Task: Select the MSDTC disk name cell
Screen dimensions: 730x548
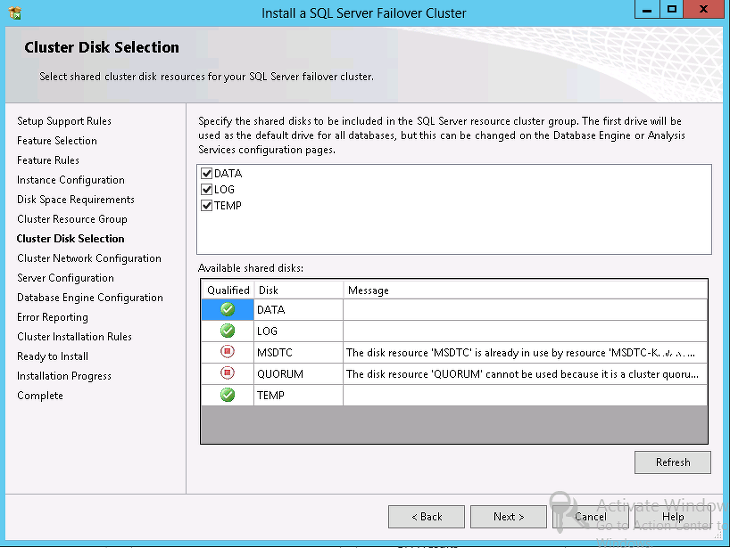Action: [x=298, y=352]
